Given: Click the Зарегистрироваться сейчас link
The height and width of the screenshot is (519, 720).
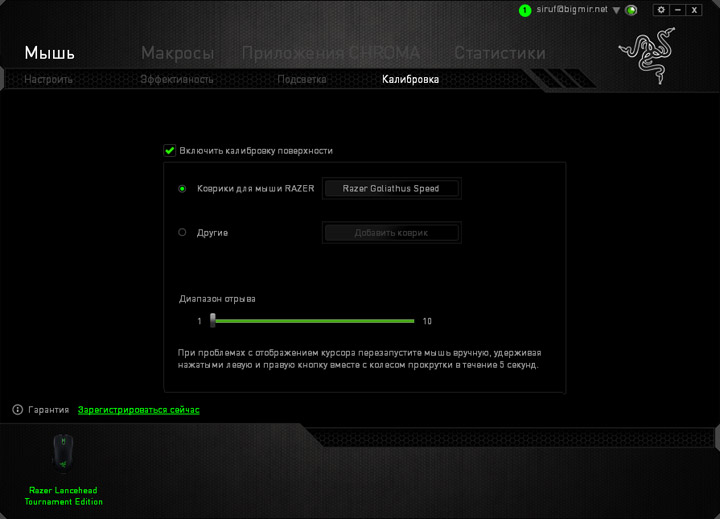Looking at the screenshot, I should click(139, 410).
